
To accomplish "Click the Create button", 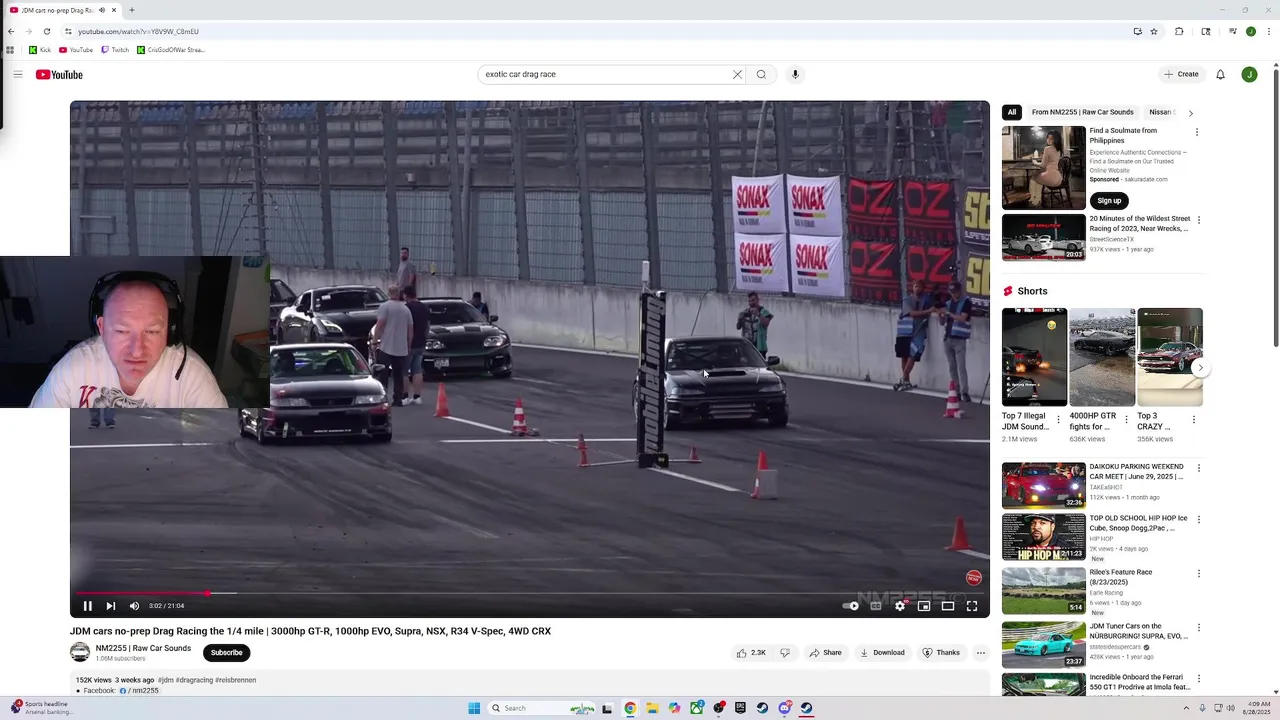I will [x=1181, y=74].
